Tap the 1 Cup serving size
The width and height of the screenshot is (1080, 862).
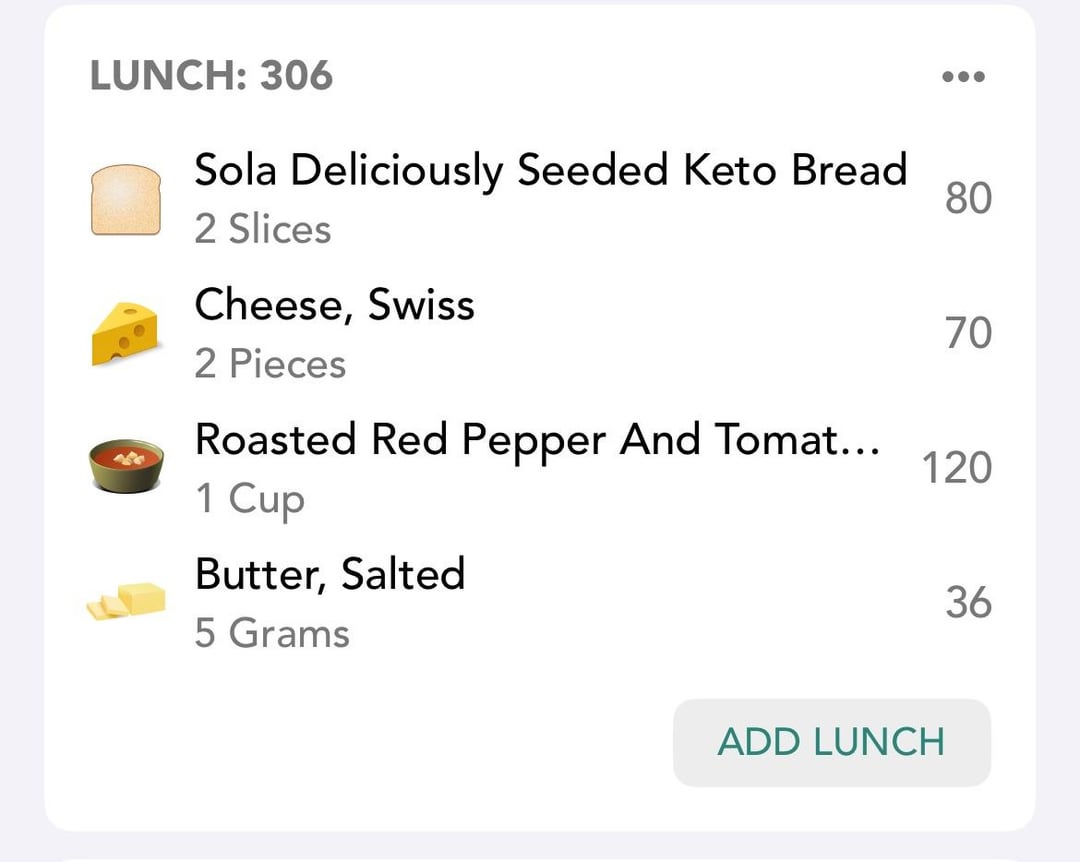click(x=249, y=499)
